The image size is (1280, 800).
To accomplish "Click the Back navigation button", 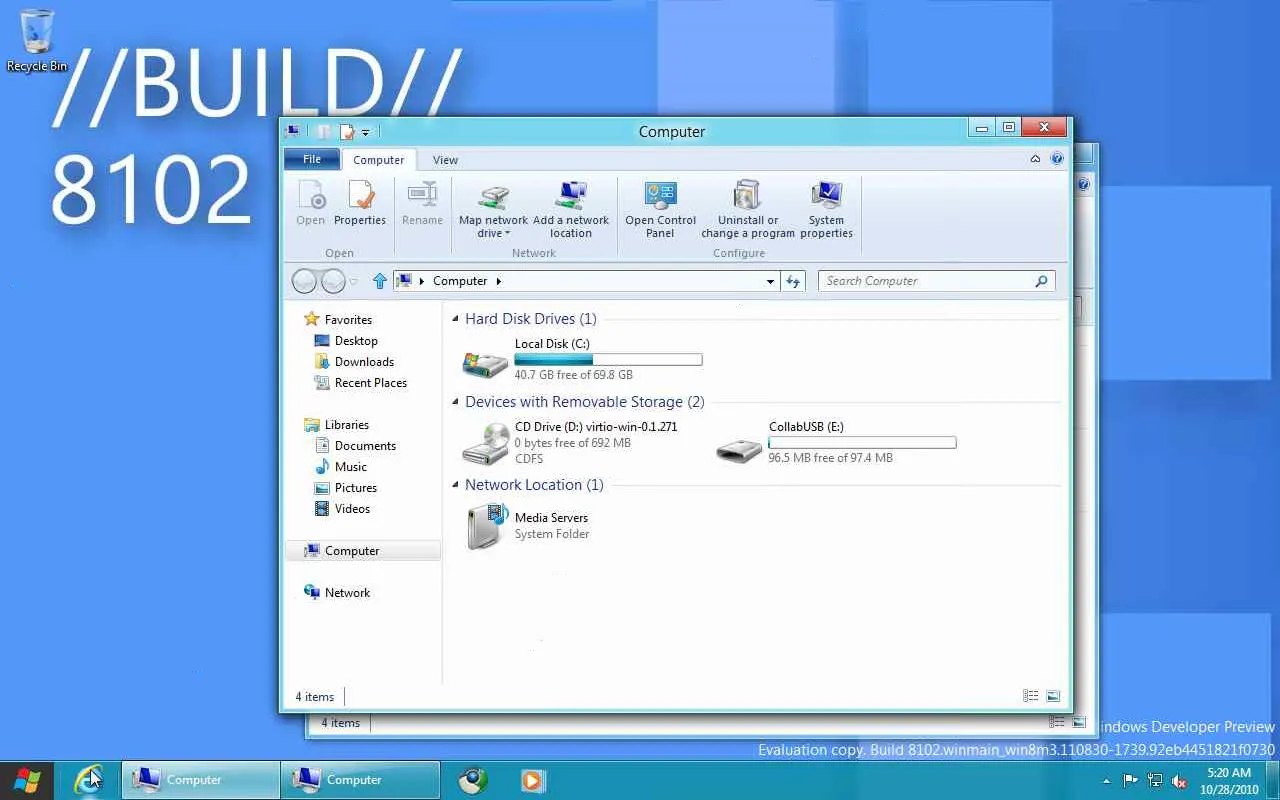I will [x=305, y=282].
